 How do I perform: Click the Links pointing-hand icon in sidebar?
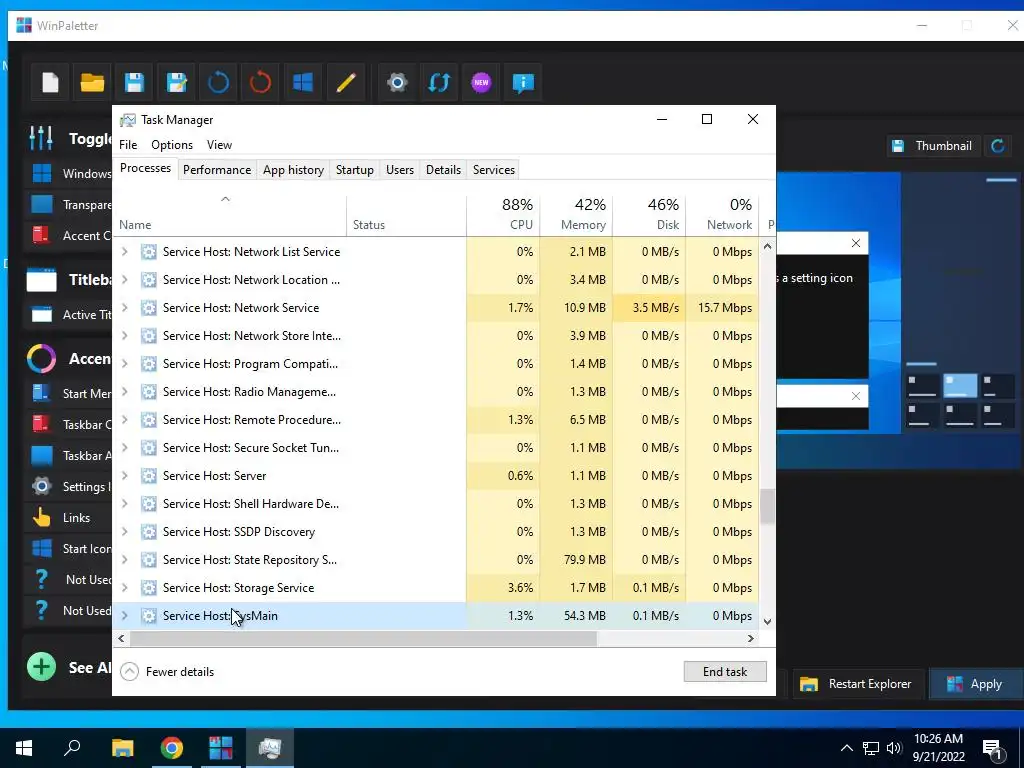(41, 517)
